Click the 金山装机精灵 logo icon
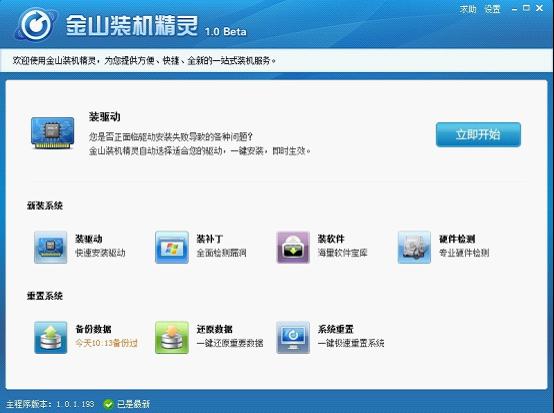 coord(36,25)
